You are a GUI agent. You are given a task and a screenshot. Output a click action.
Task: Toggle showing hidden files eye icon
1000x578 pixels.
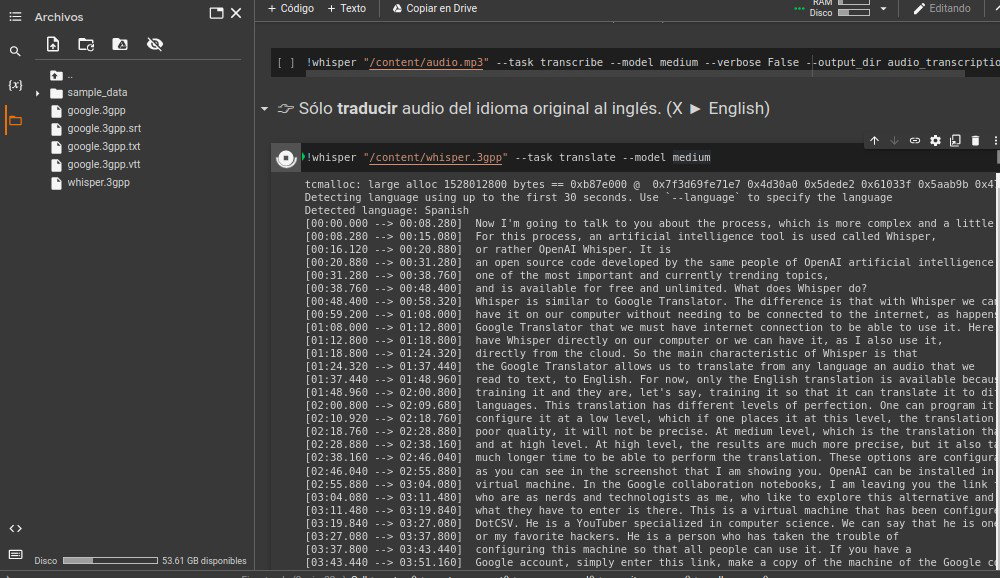click(x=154, y=44)
